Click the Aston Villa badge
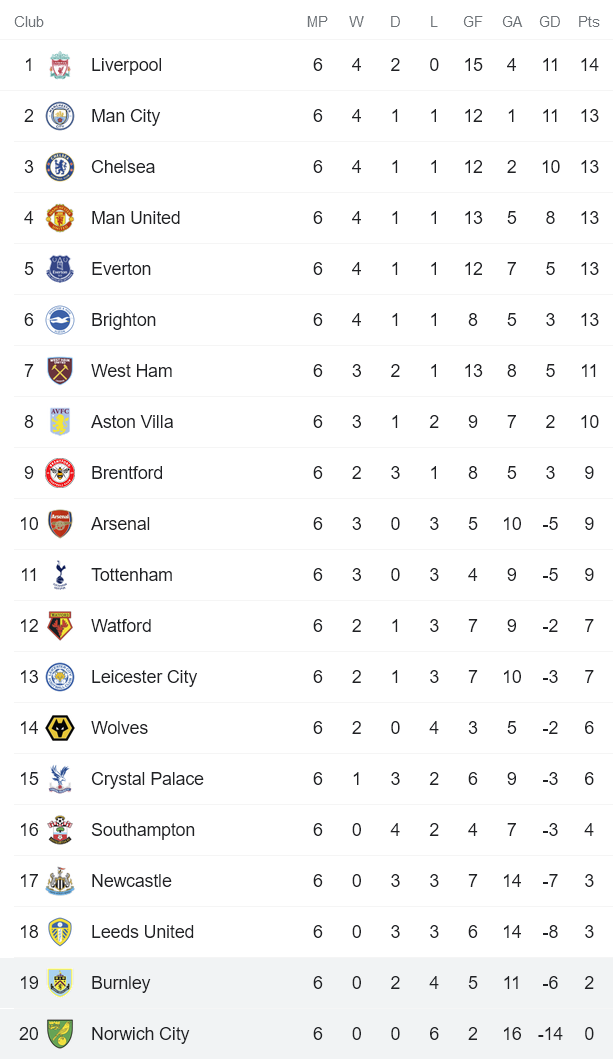 click(60, 422)
